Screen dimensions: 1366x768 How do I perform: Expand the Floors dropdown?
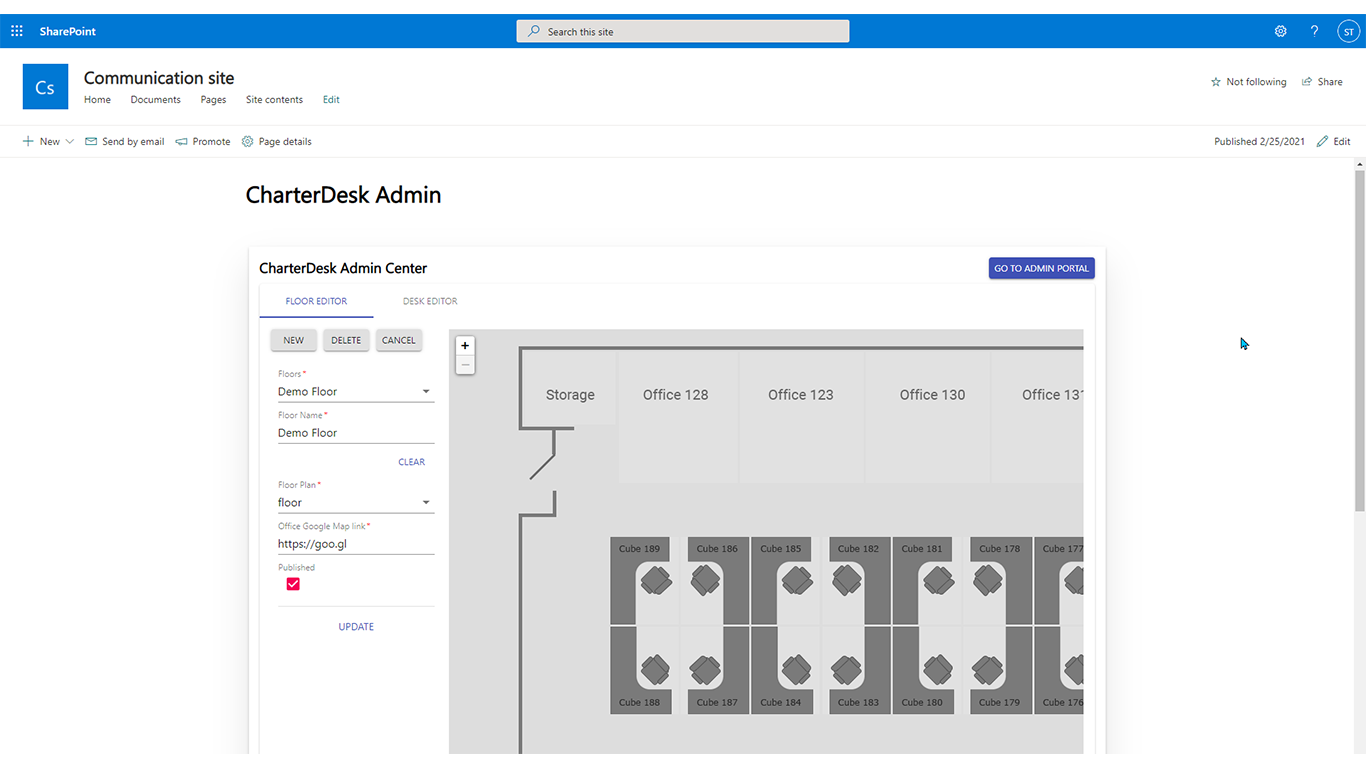click(x=426, y=392)
